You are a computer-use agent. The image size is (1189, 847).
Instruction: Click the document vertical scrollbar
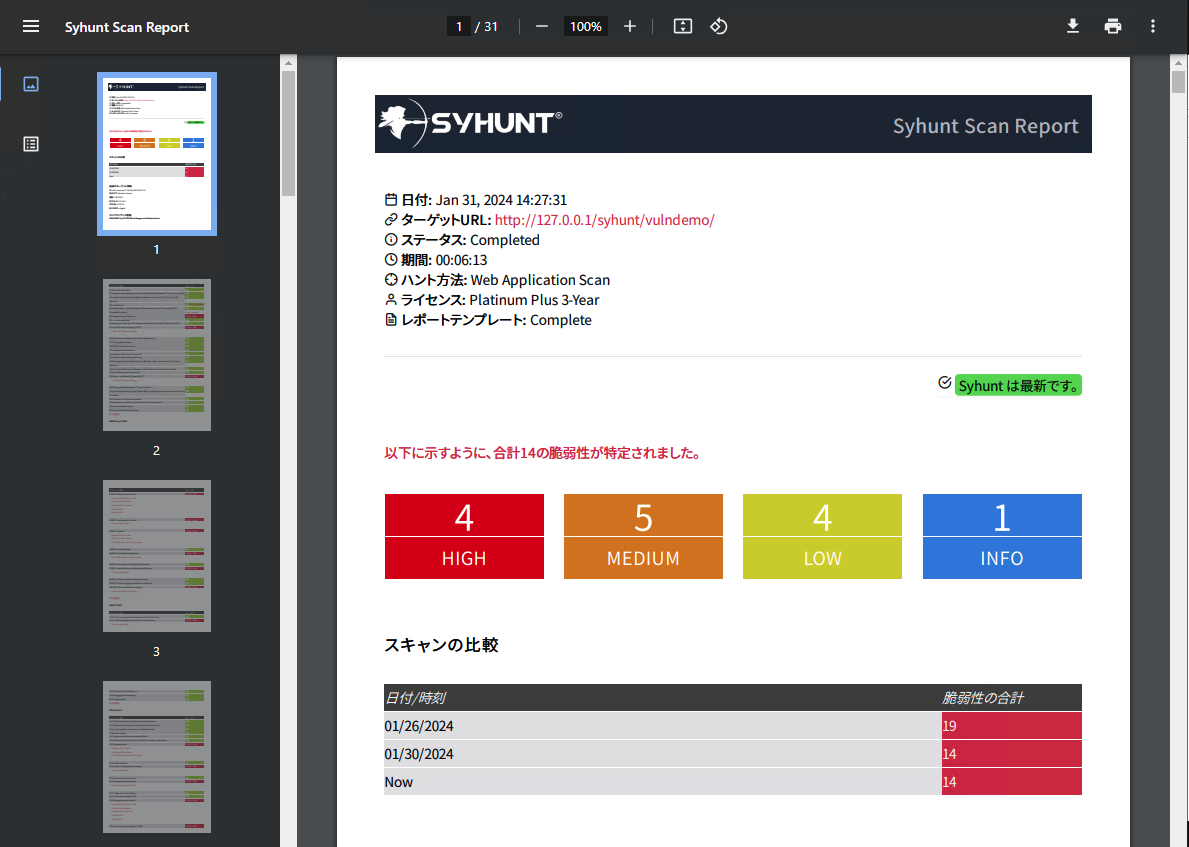pyautogui.click(x=1178, y=82)
